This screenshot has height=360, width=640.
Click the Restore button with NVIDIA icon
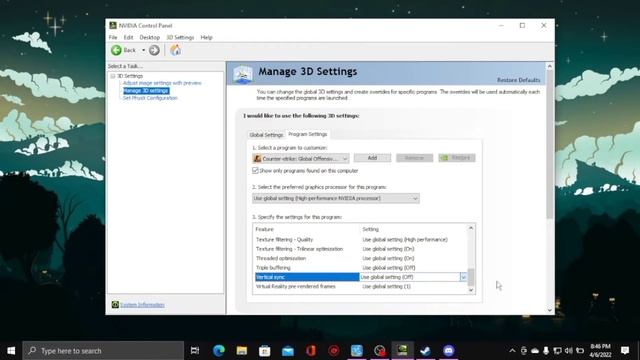coord(457,158)
